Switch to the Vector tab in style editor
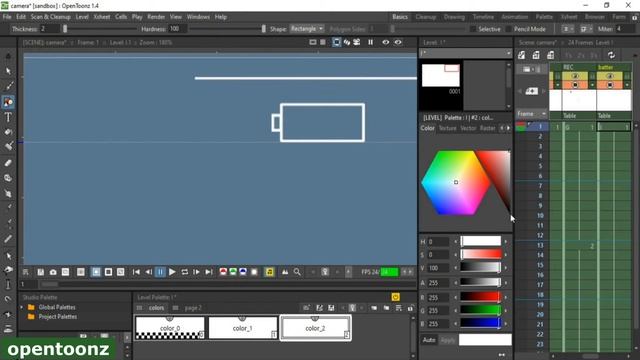Viewport: 640px width, 360px height. (468, 128)
